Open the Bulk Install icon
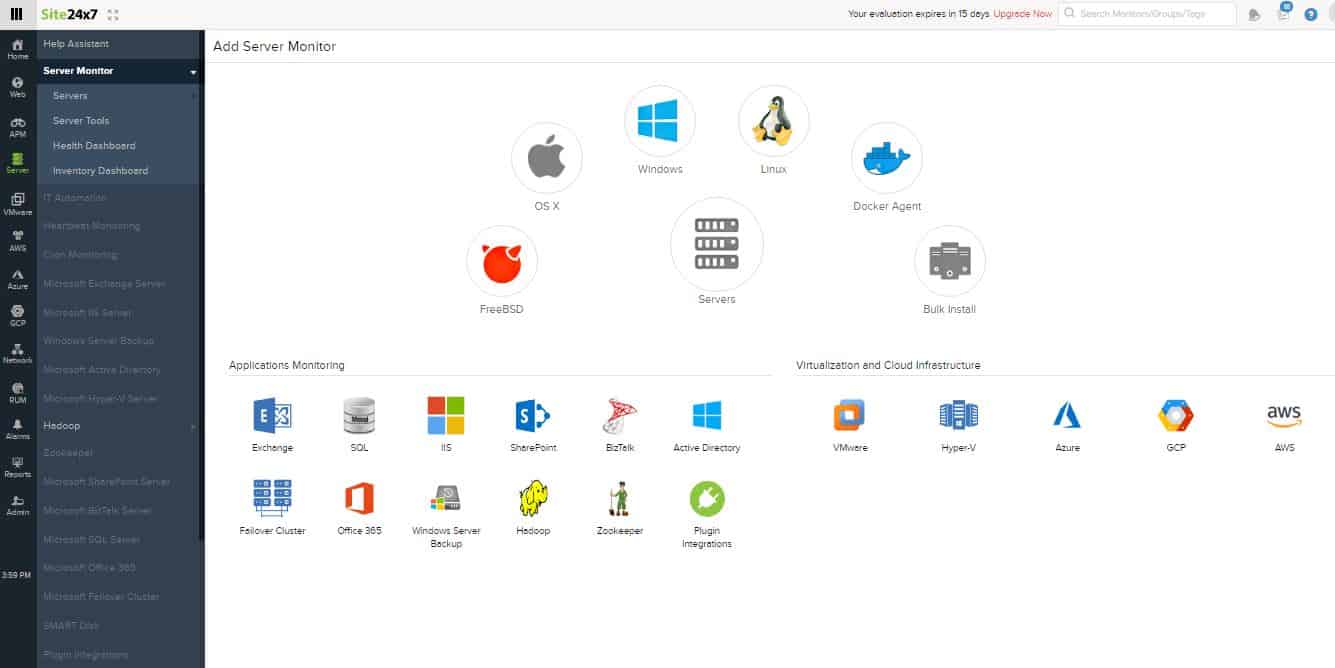The width and height of the screenshot is (1335, 668). 949,261
